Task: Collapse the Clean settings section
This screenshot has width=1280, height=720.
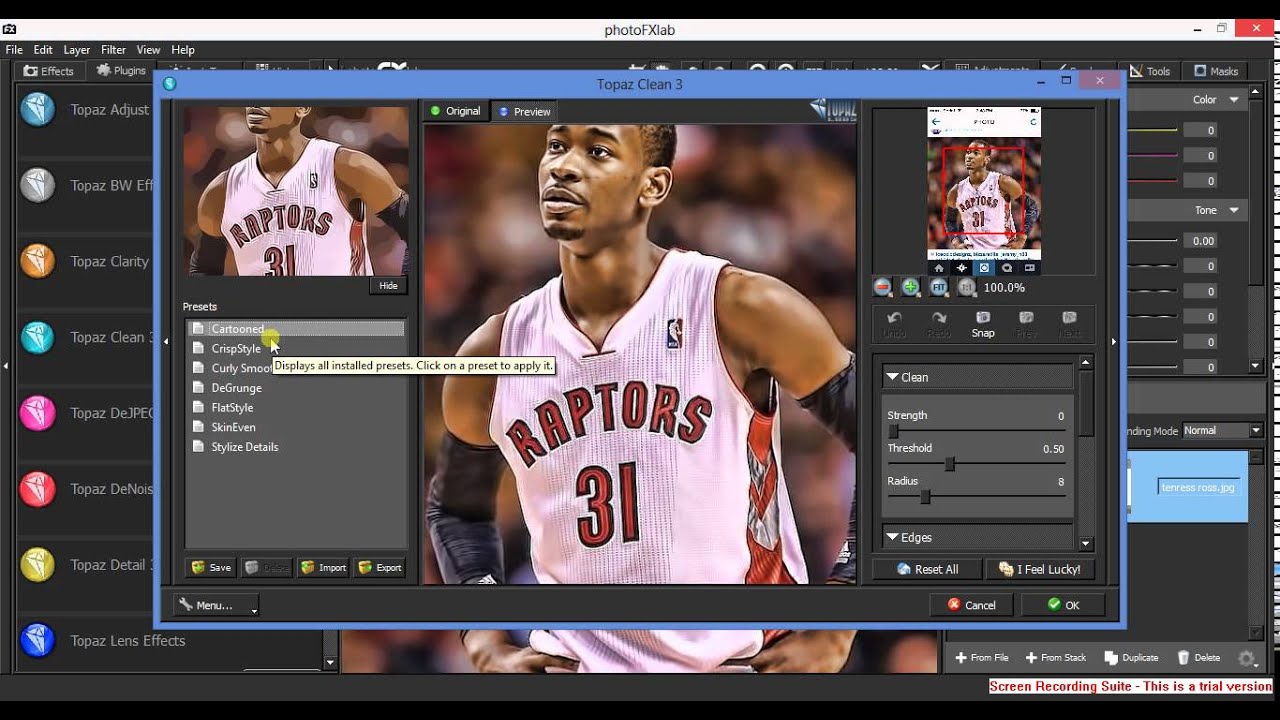Action: (x=893, y=377)
